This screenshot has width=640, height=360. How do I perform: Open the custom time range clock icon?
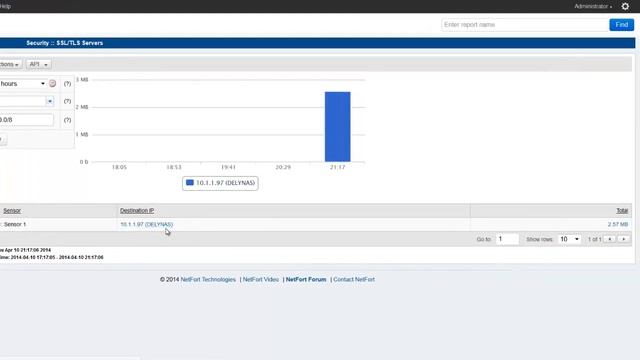pos(52,83)
